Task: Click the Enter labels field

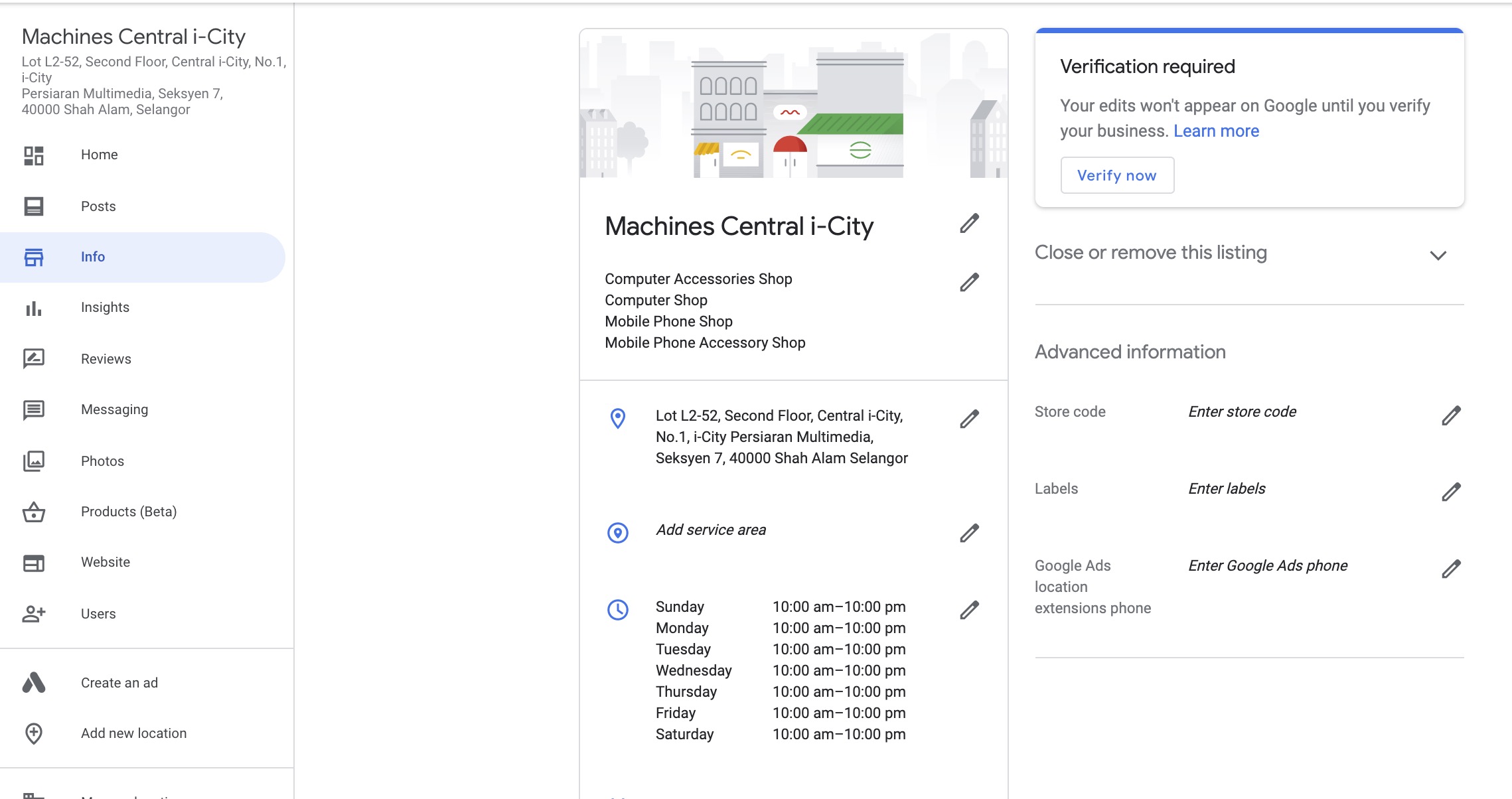Action: [x=1227, y=489]
